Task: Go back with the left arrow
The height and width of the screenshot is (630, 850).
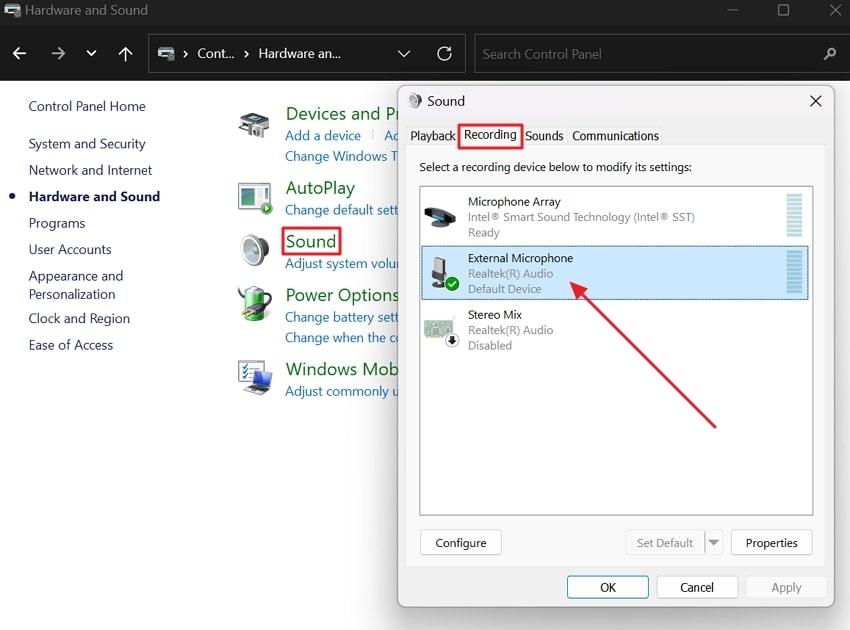Action: 20,54
